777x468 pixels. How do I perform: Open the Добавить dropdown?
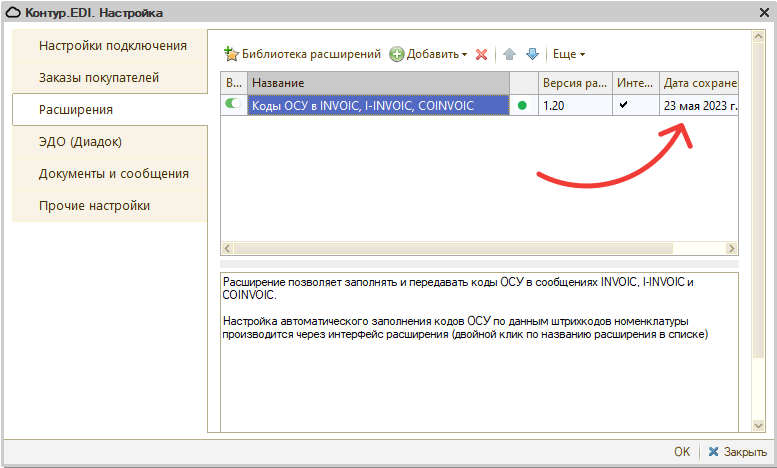point(429,54)
